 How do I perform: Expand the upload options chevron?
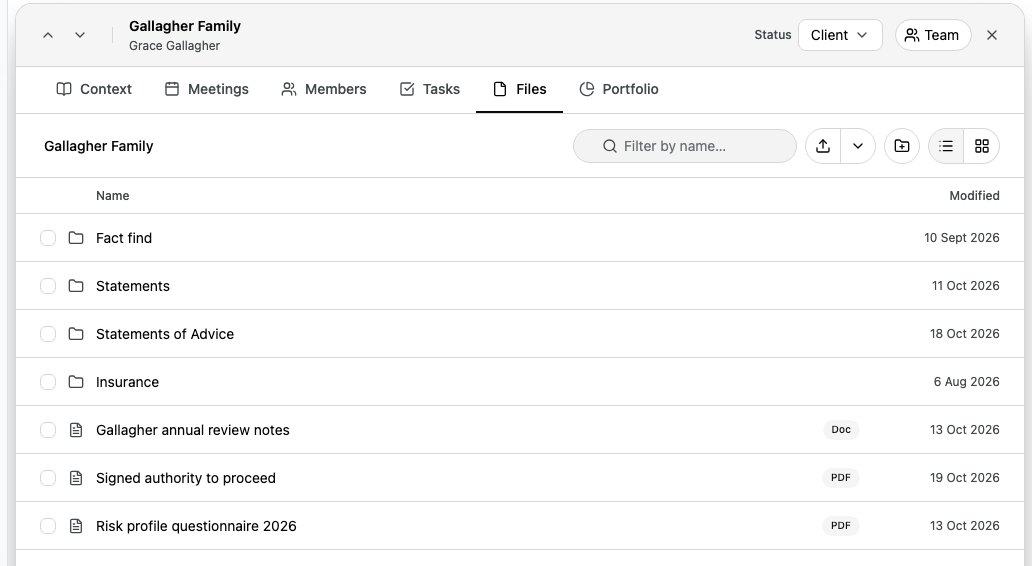tap(858, 146)
